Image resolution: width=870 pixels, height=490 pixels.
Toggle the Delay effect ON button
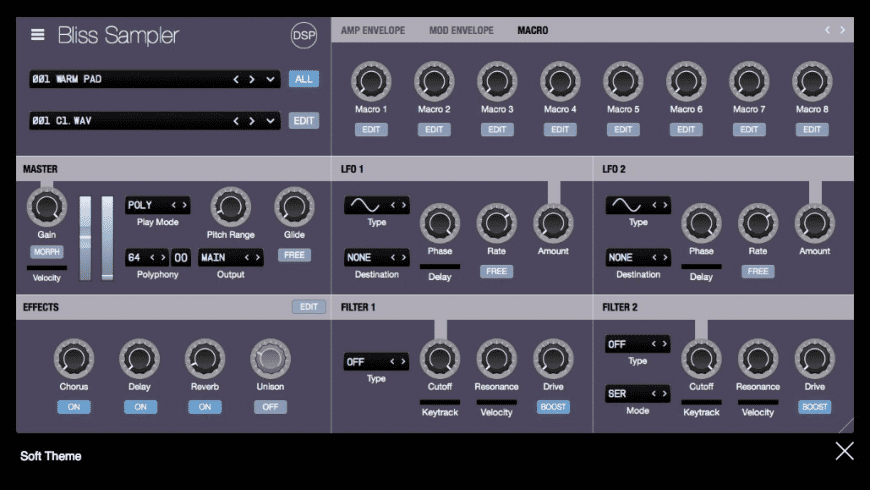[140, 407]
